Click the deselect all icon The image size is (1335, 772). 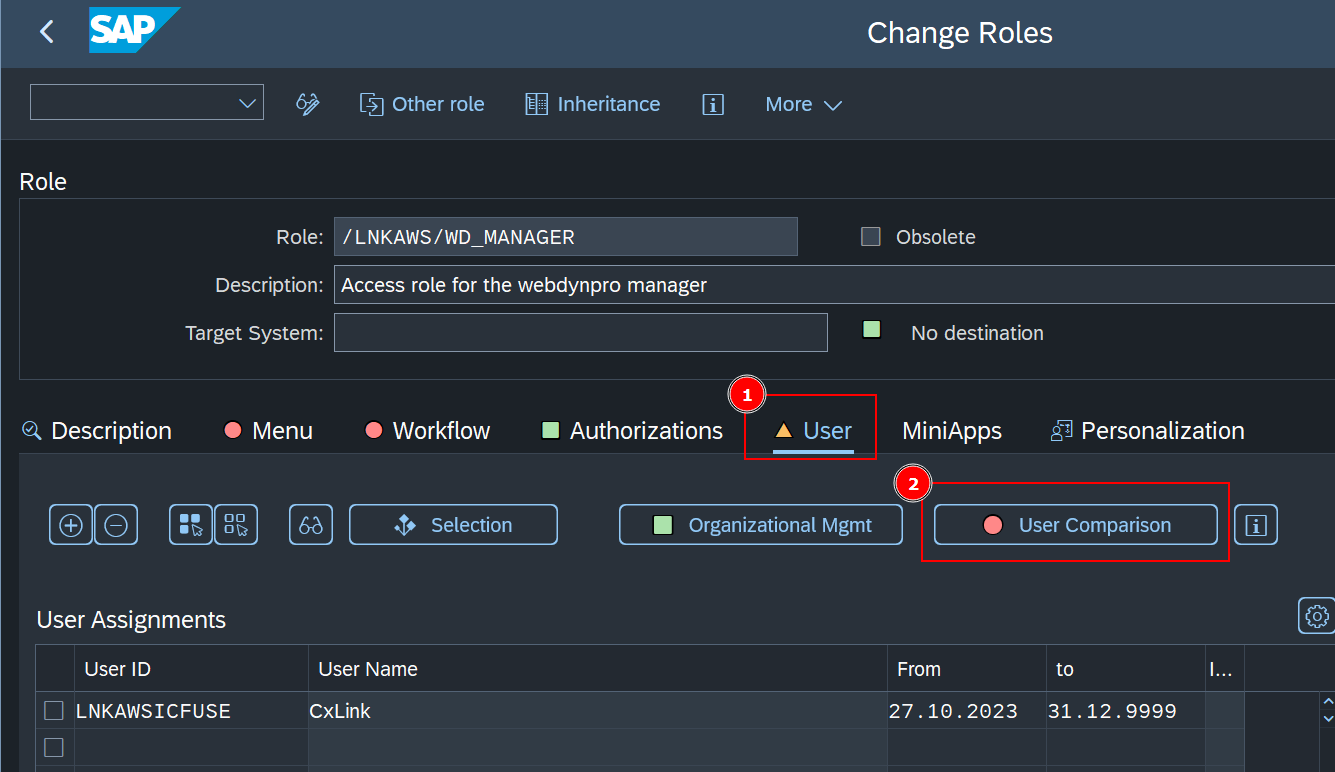click(236, 525)
